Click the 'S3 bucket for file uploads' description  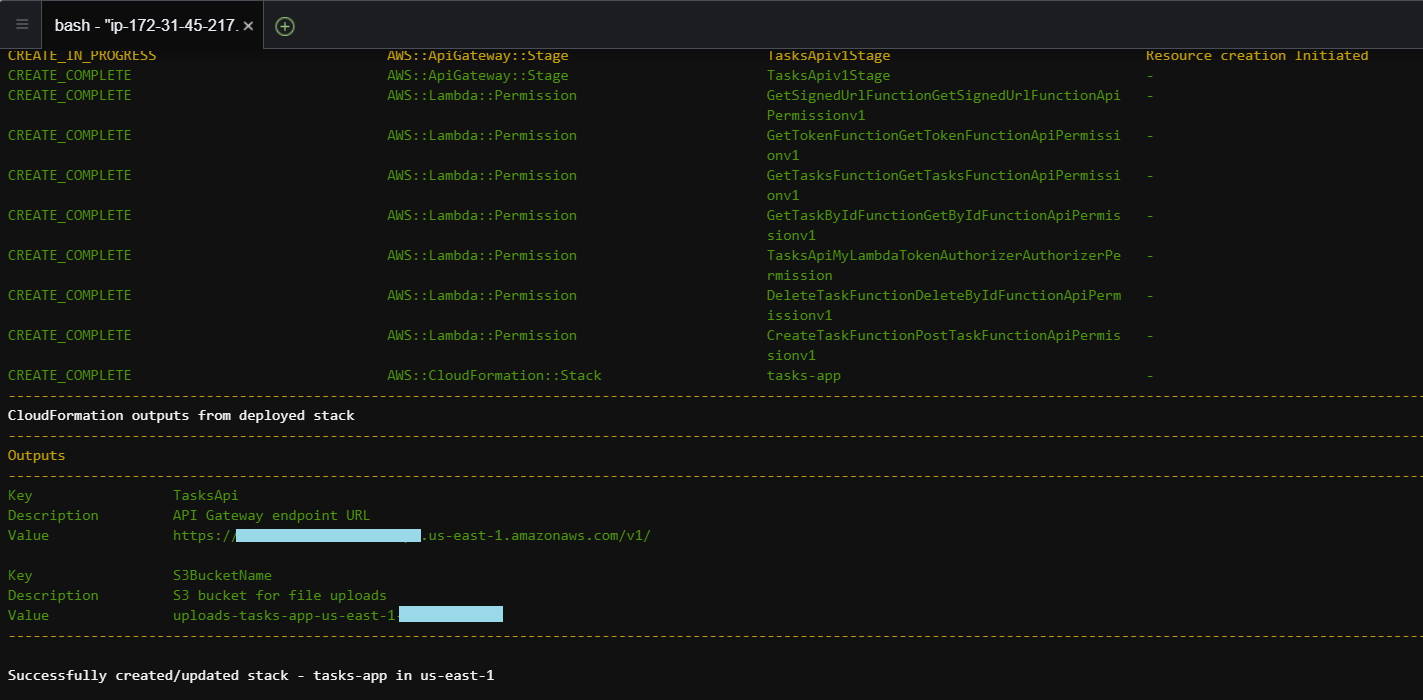click(x=279, y=596)
